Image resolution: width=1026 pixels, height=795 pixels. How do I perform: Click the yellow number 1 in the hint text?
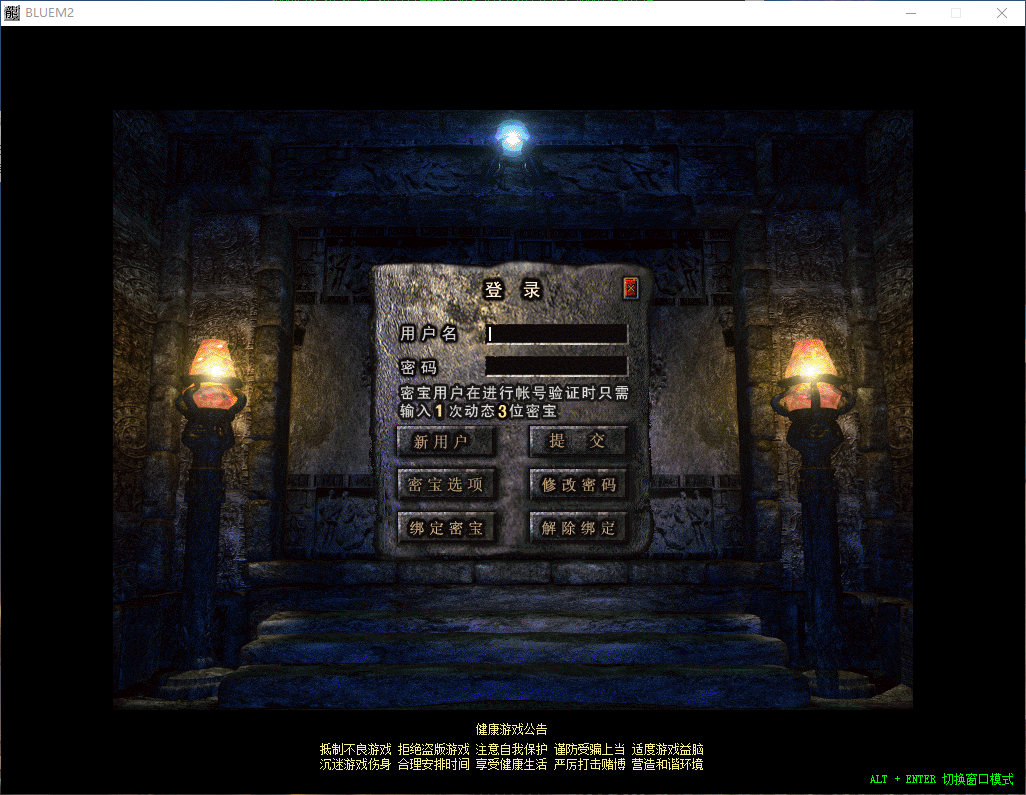(438, 411)
